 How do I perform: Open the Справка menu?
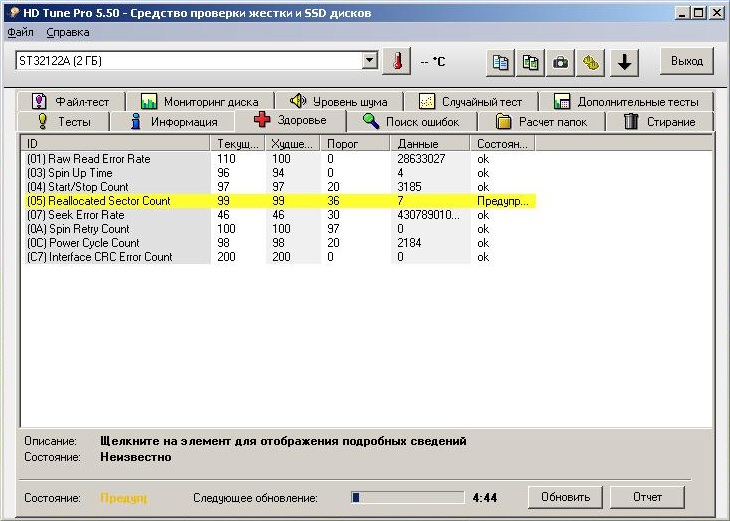coord(68,33)
